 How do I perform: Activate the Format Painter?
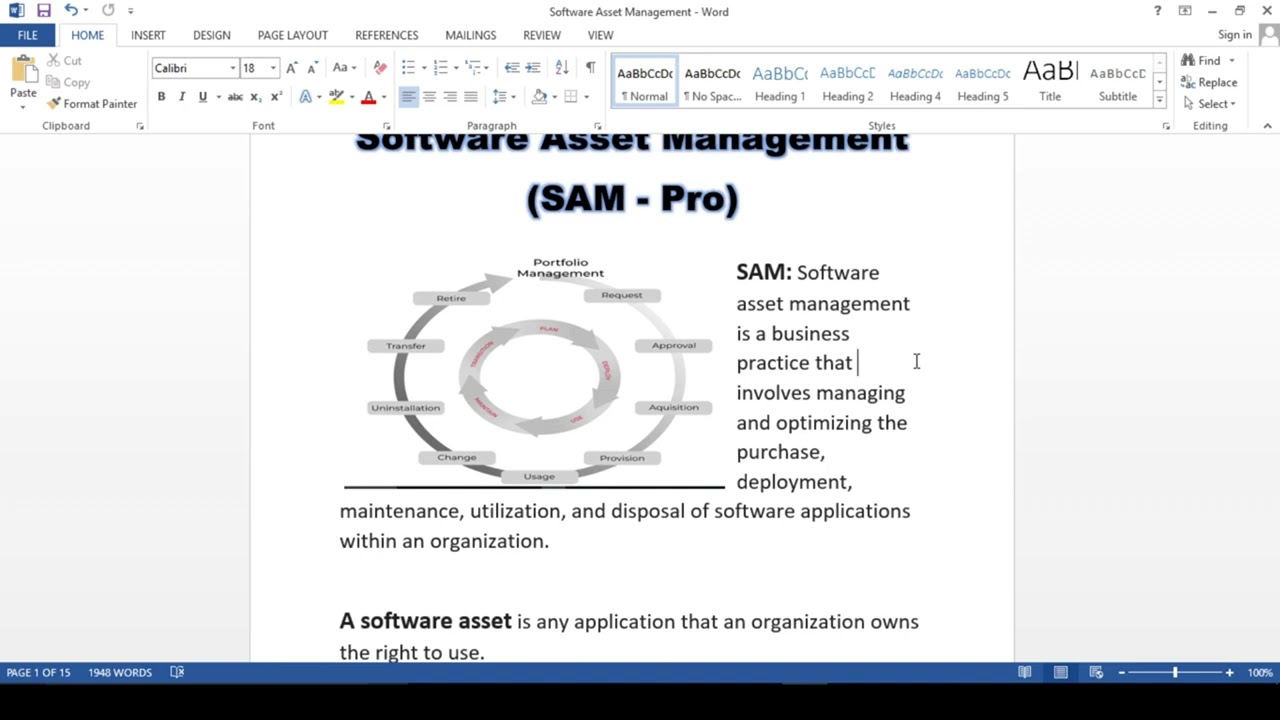pos(92,104)
